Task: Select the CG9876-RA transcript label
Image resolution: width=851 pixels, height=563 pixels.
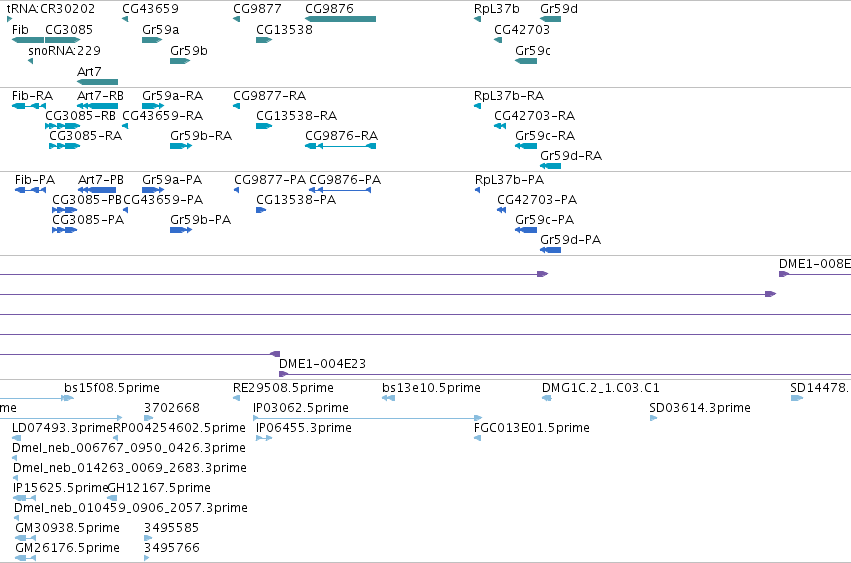Action: point(341,136)
